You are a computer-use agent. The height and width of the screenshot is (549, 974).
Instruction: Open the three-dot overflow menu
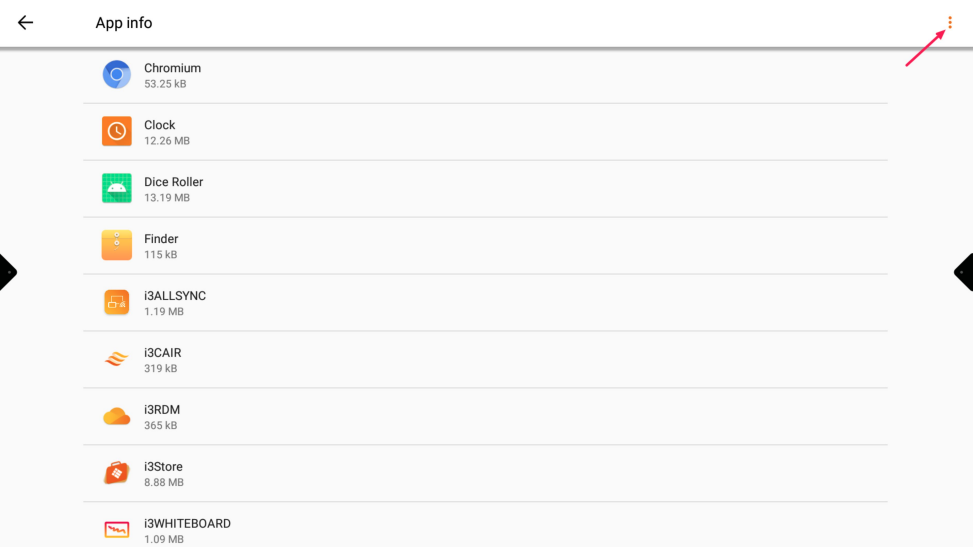point(949,23)
